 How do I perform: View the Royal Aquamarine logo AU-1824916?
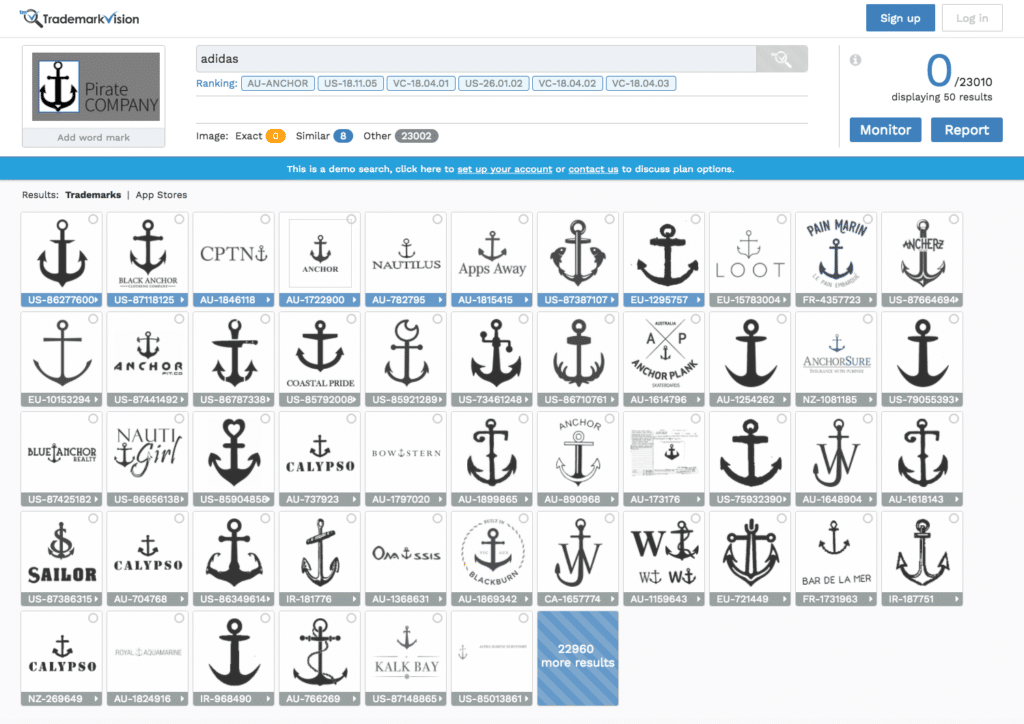(148, 653)
